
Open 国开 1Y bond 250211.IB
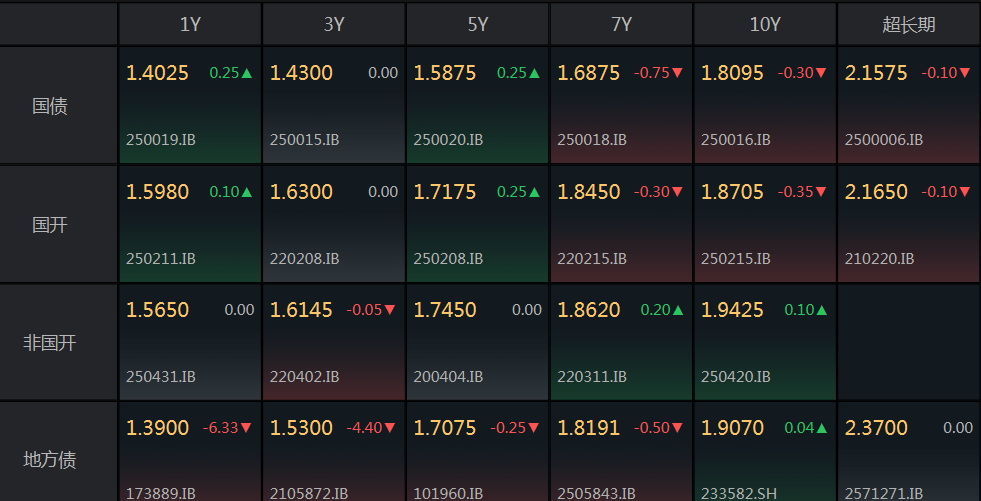[161, 258]
